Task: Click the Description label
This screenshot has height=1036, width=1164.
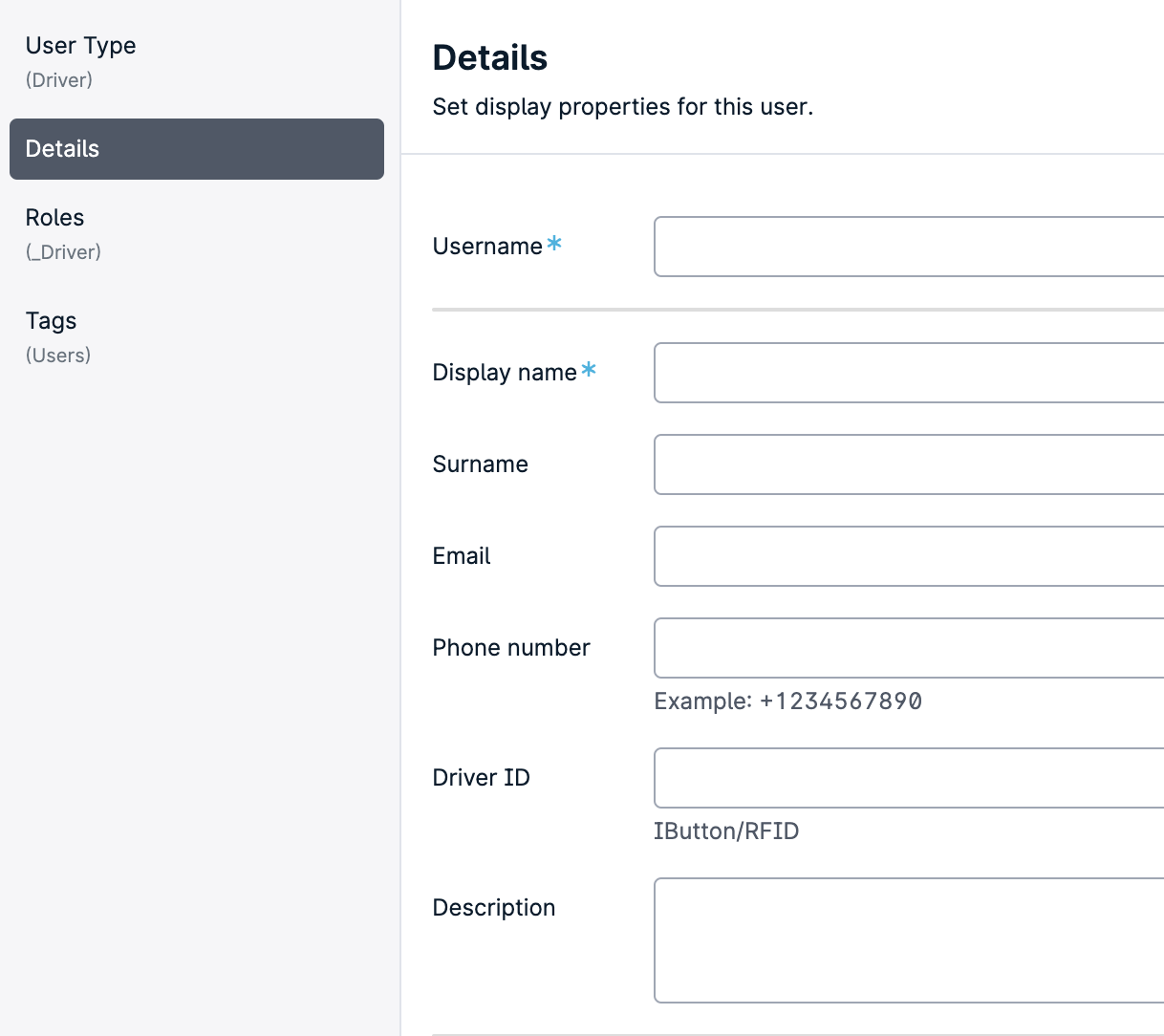Action: tap(494, 908)
